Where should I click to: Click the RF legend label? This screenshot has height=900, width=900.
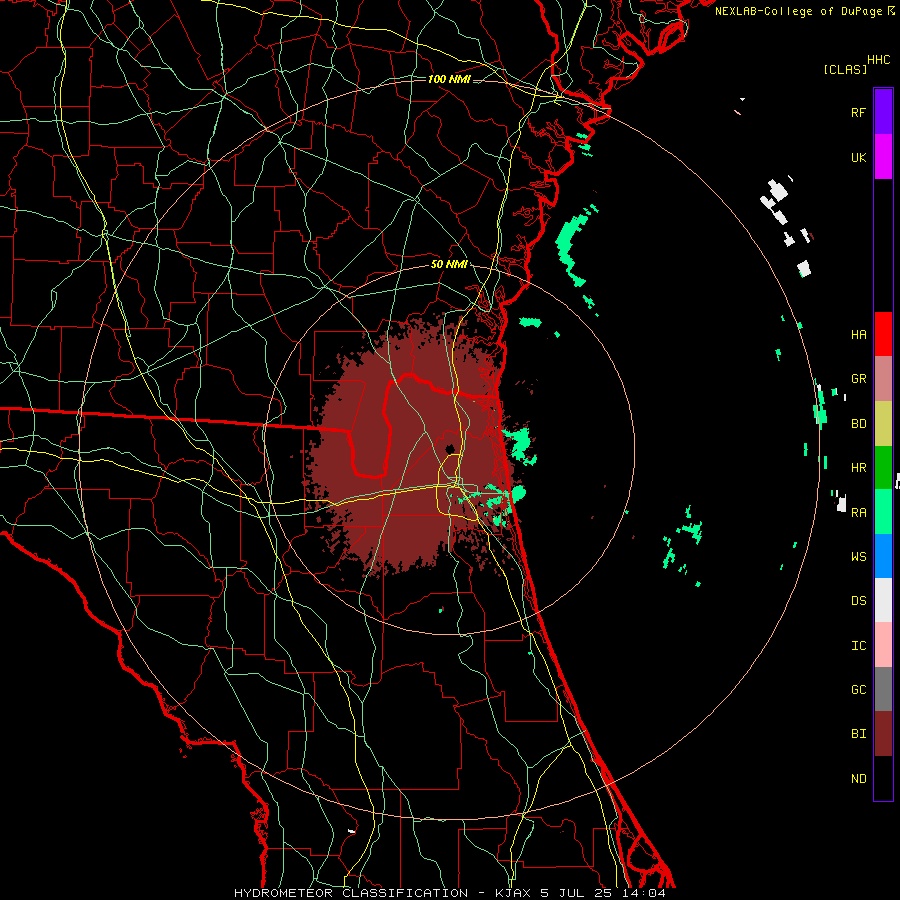click(x=858, y=112)
